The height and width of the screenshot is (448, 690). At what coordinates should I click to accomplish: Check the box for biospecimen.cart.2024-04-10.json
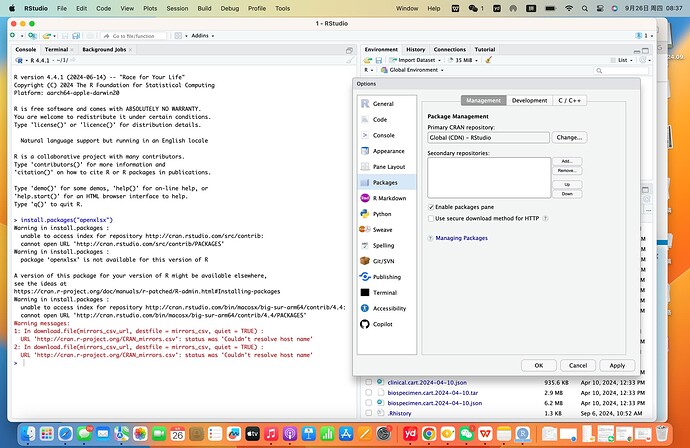coord(368,403)
